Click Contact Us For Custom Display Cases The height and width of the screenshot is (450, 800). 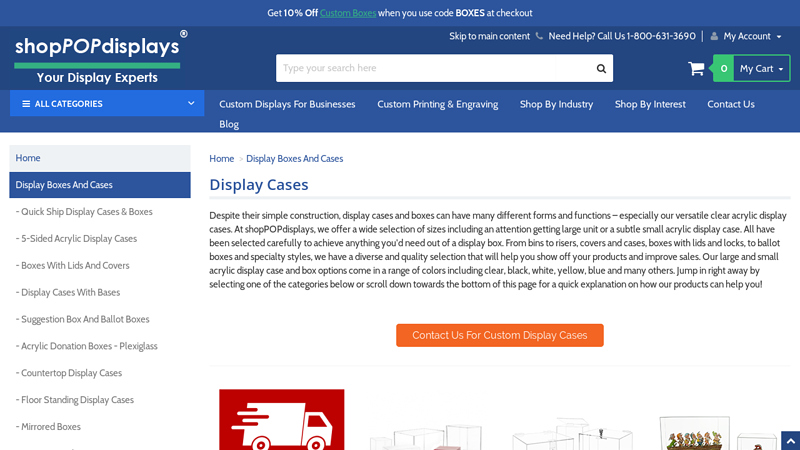pos(499,335)
